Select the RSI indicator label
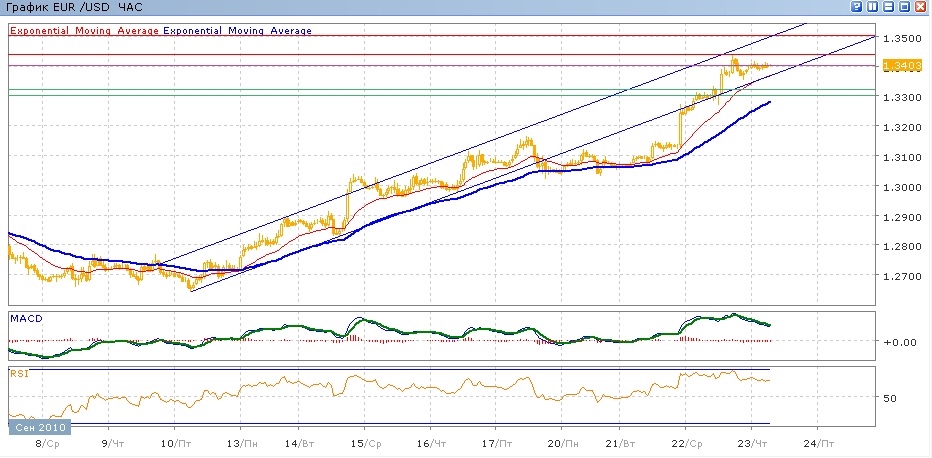This screenshot has width=932, height=458. click(x=19, y=373)
